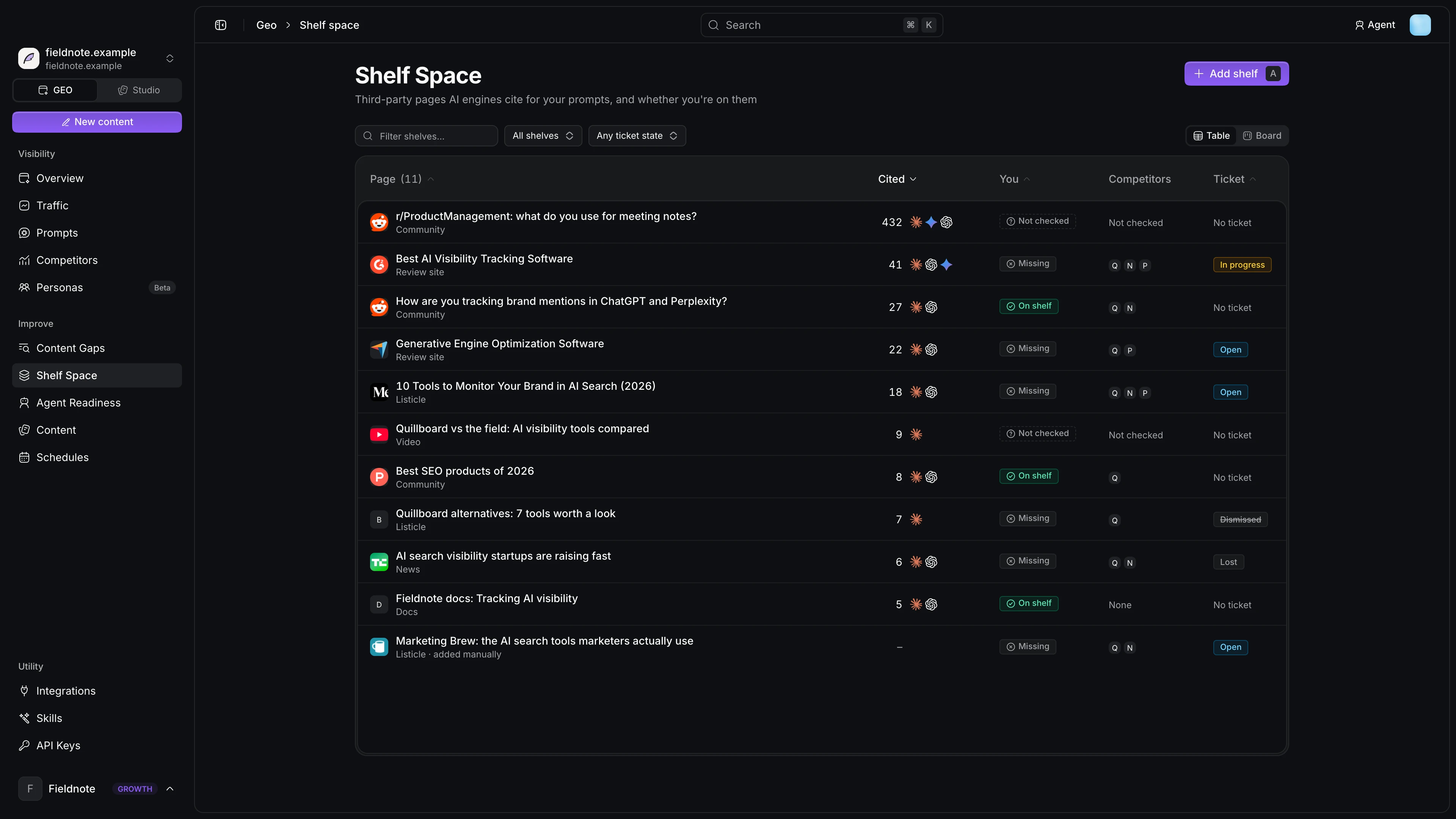Click the user avatar in top right

1420,25
